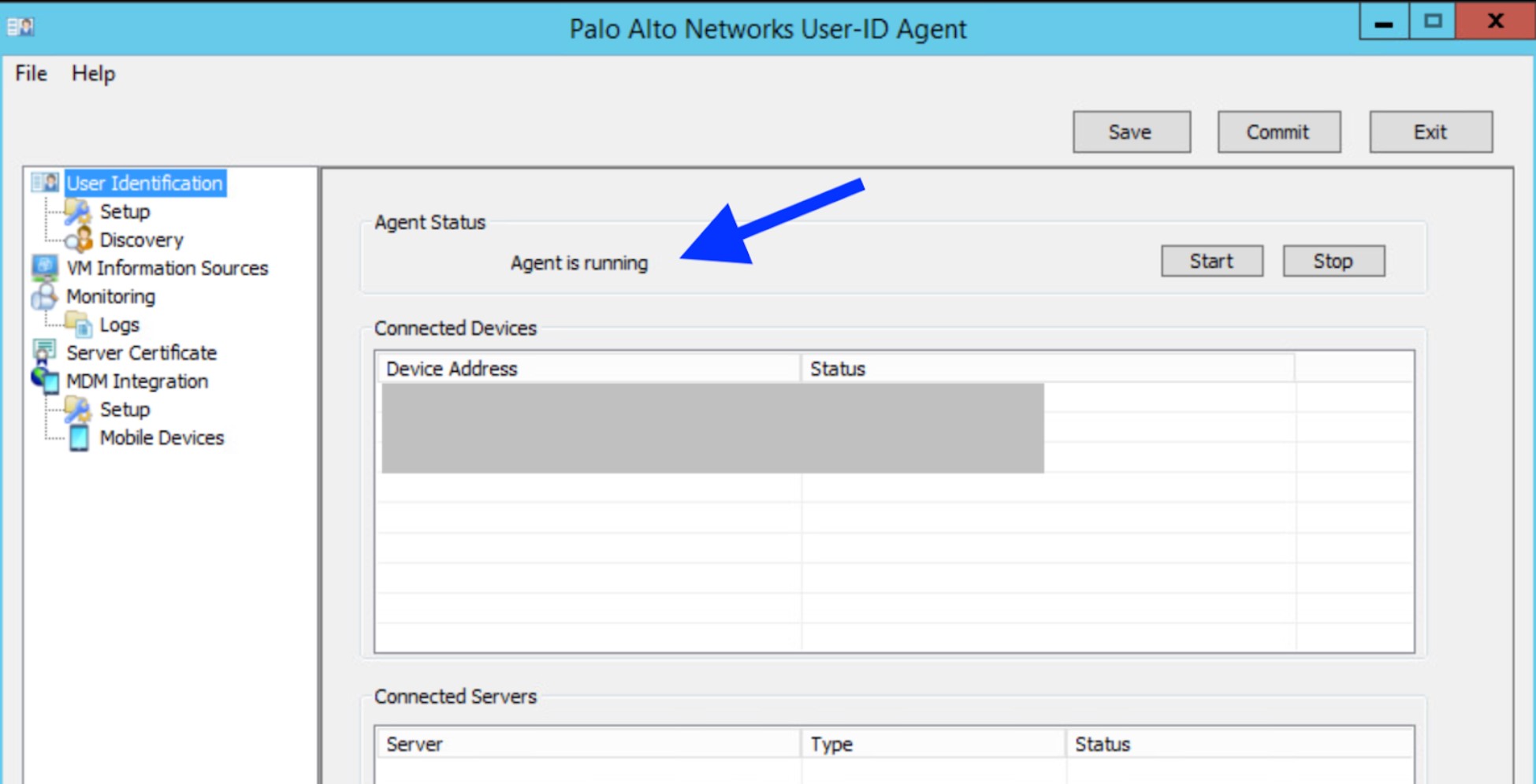Click the Monitoring users icon
Image resolution: width=1536 pixels, height=784 pixels.
[45, 296]
